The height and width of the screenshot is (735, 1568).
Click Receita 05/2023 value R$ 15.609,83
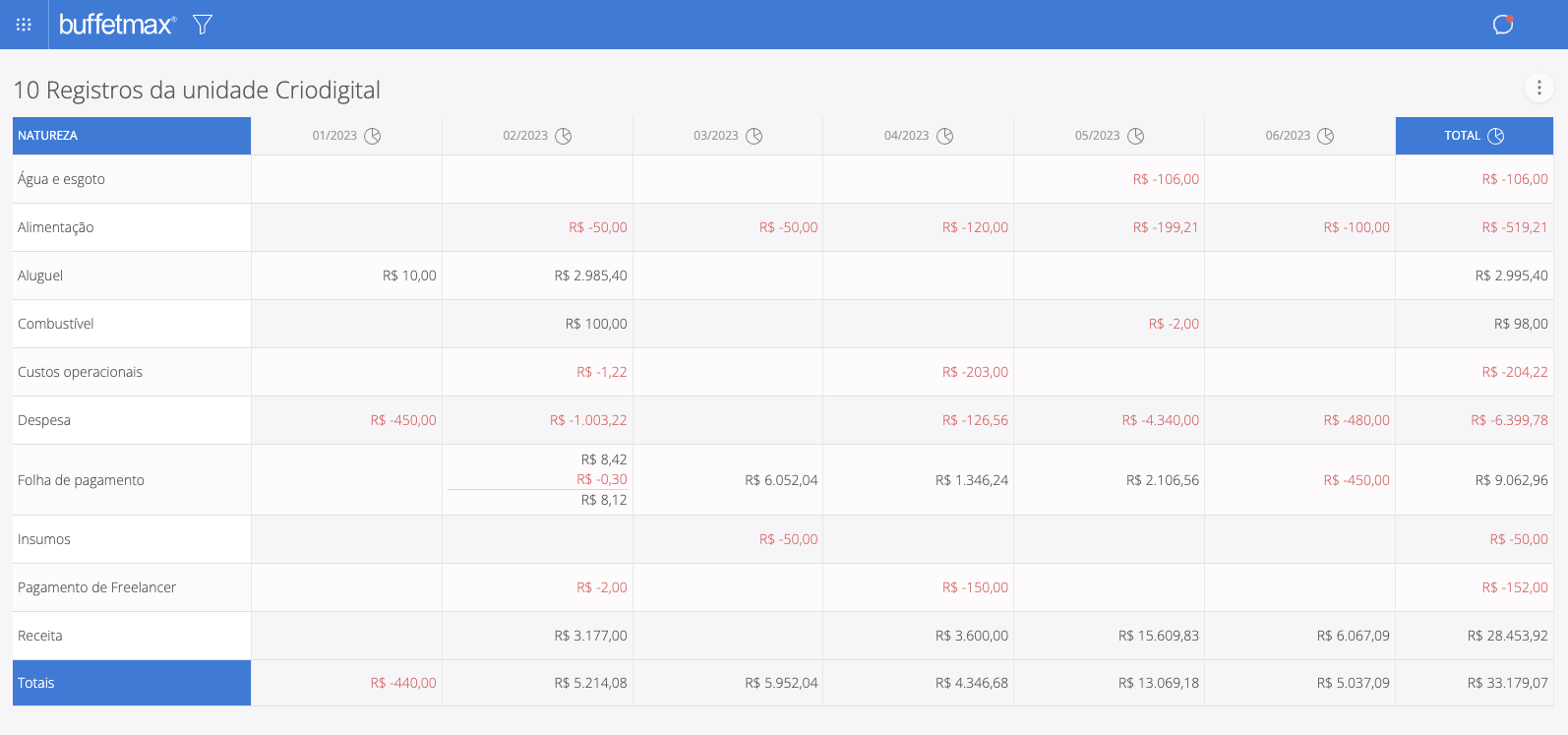click(x=1159, y=636)
